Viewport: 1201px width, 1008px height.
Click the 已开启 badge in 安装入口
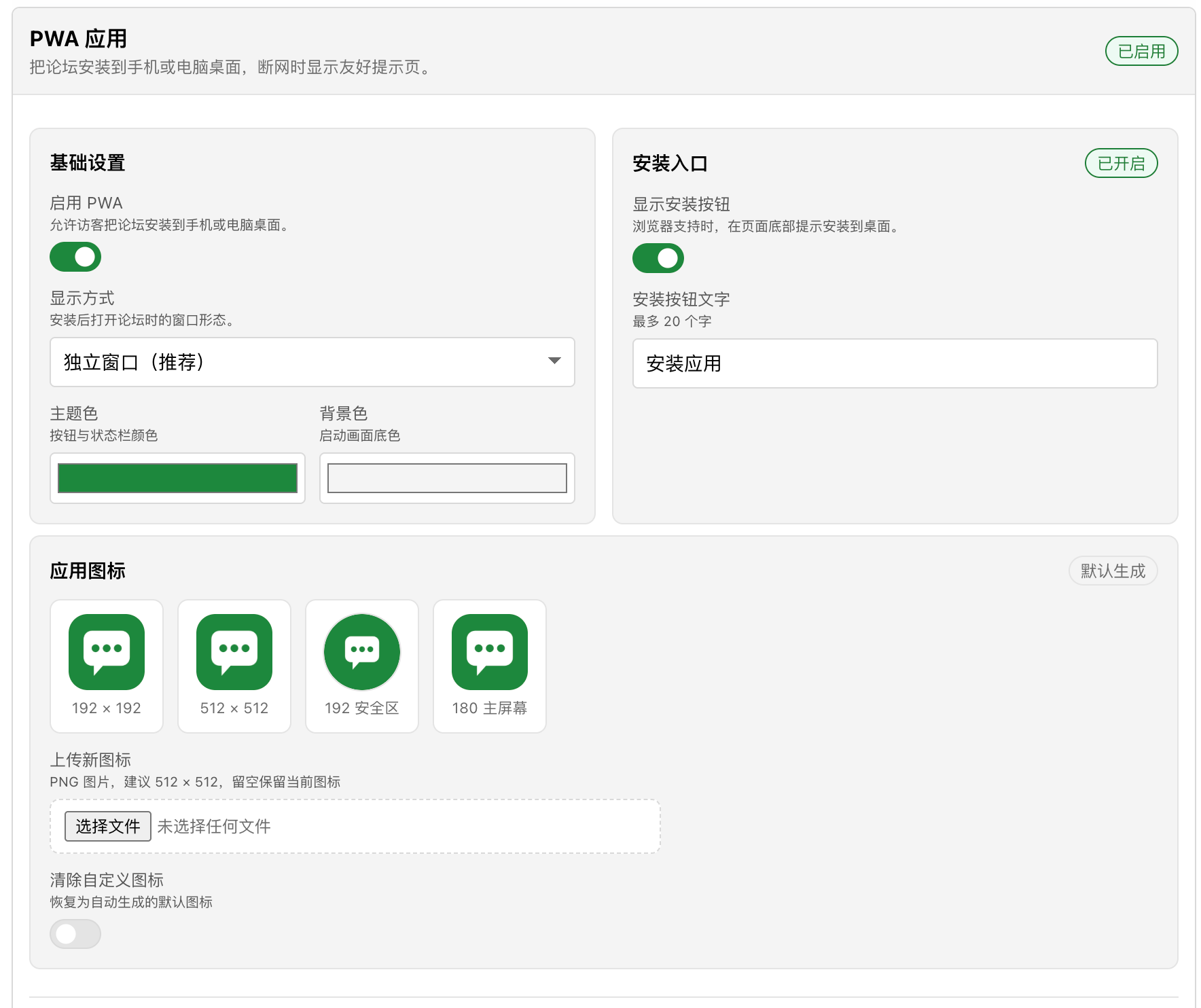pos(1121,163)
